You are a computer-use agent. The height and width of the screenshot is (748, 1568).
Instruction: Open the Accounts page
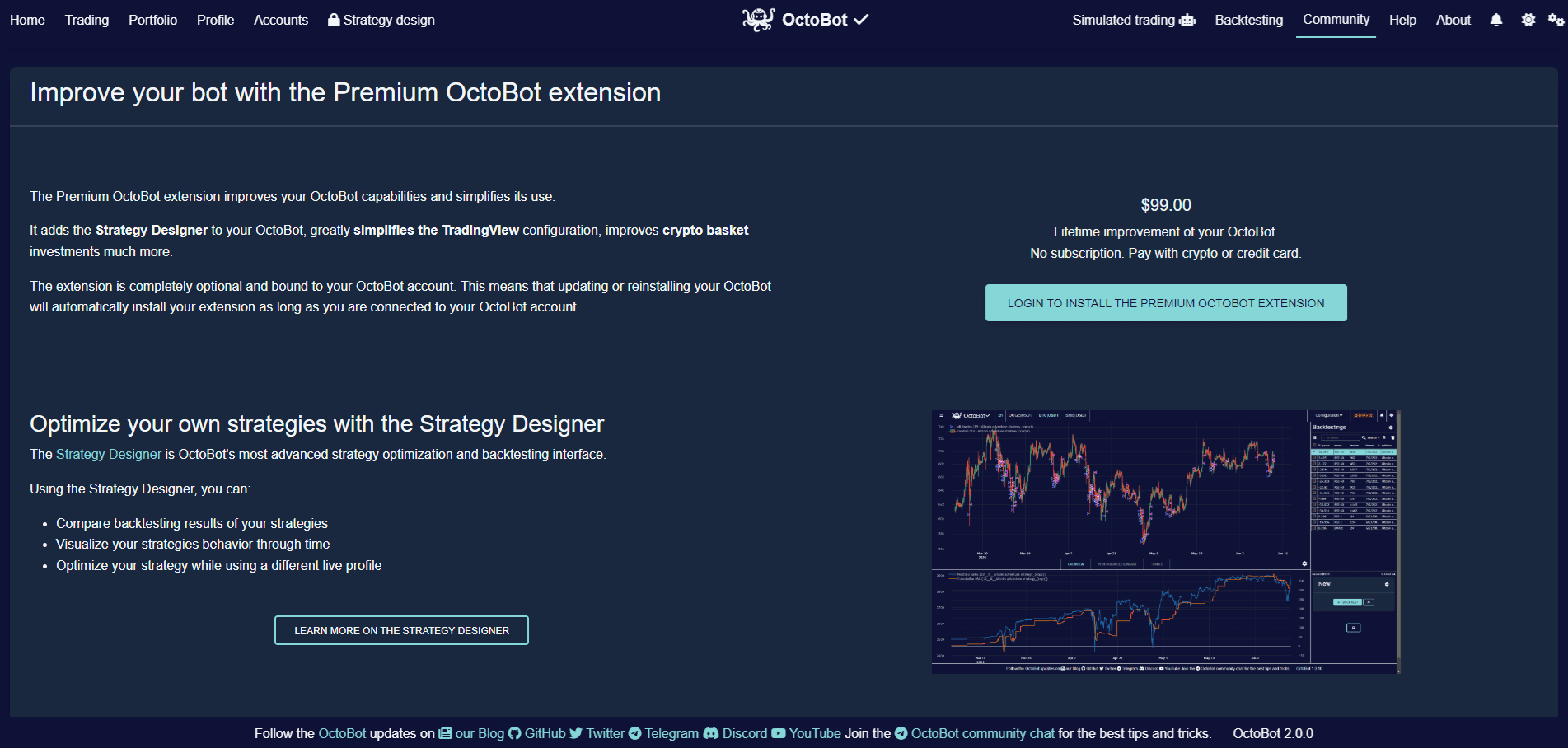click(x=281, y=20)
